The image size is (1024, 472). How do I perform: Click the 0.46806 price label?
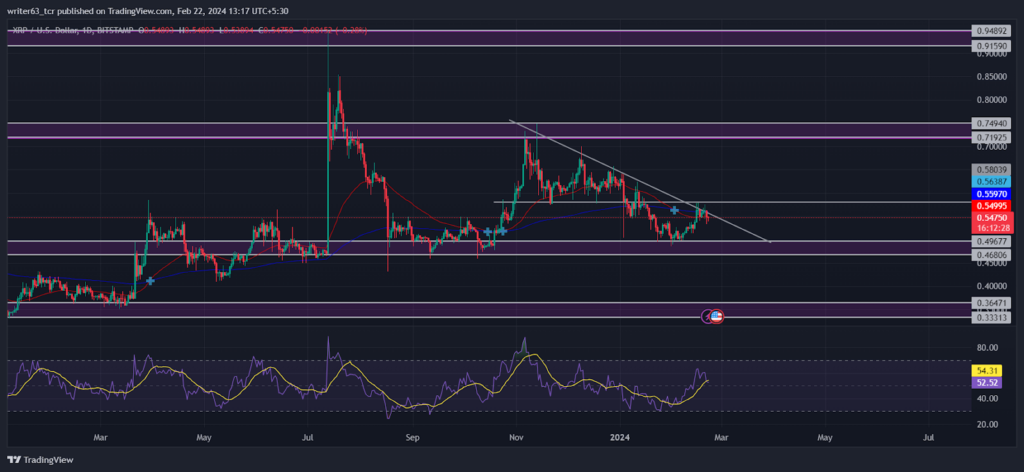click(991, 255)
